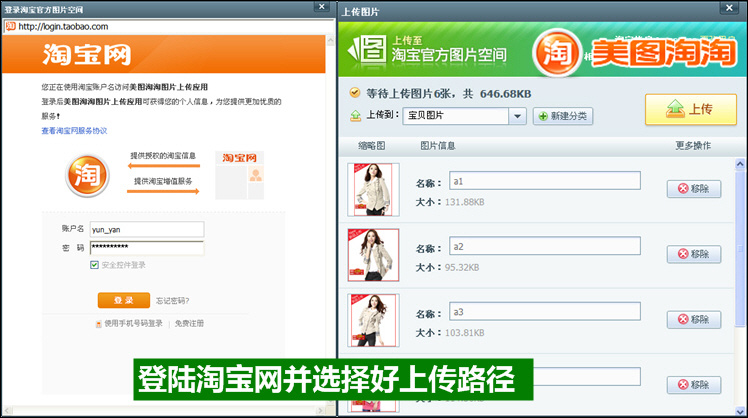Open the 查看淘宝网服务协议 link
Viewport: 748px width, 418px height.
tap(74, 131)
